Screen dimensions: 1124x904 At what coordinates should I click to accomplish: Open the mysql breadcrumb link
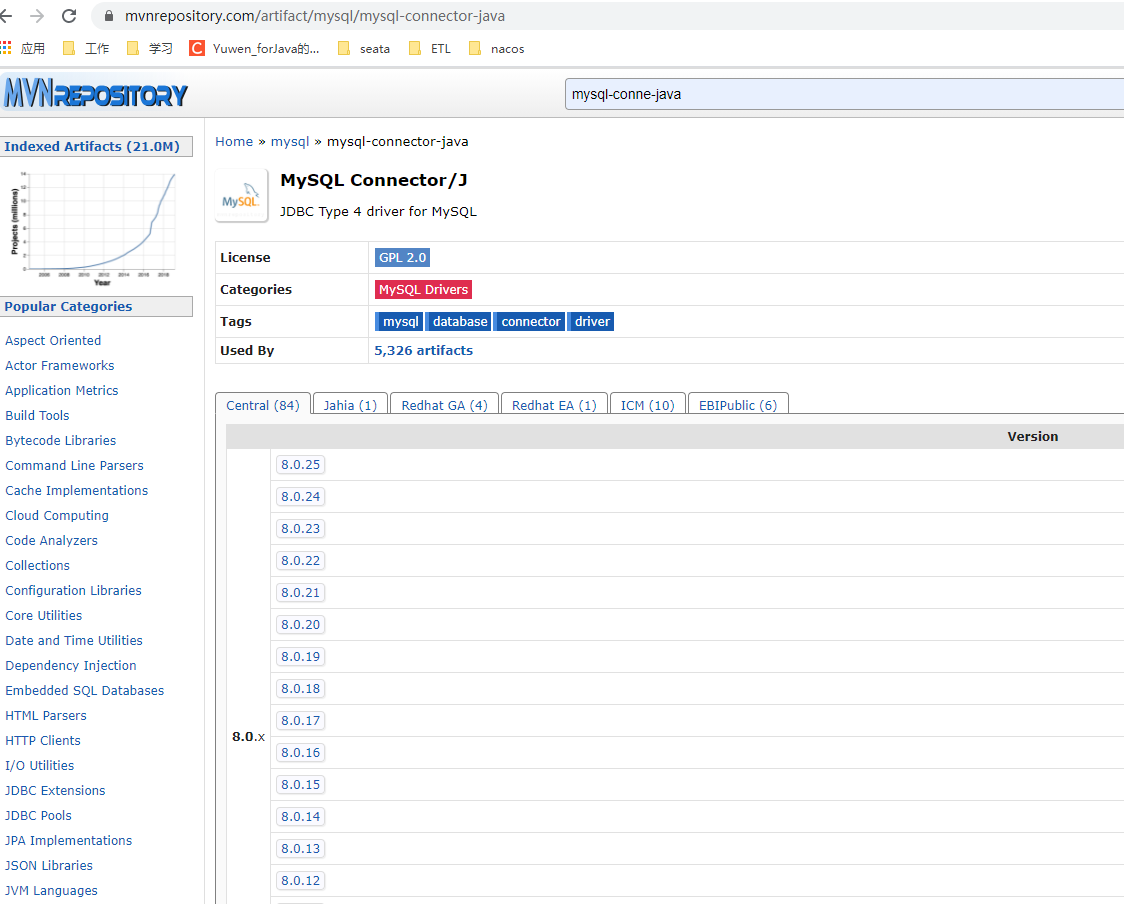click(289, 141)
